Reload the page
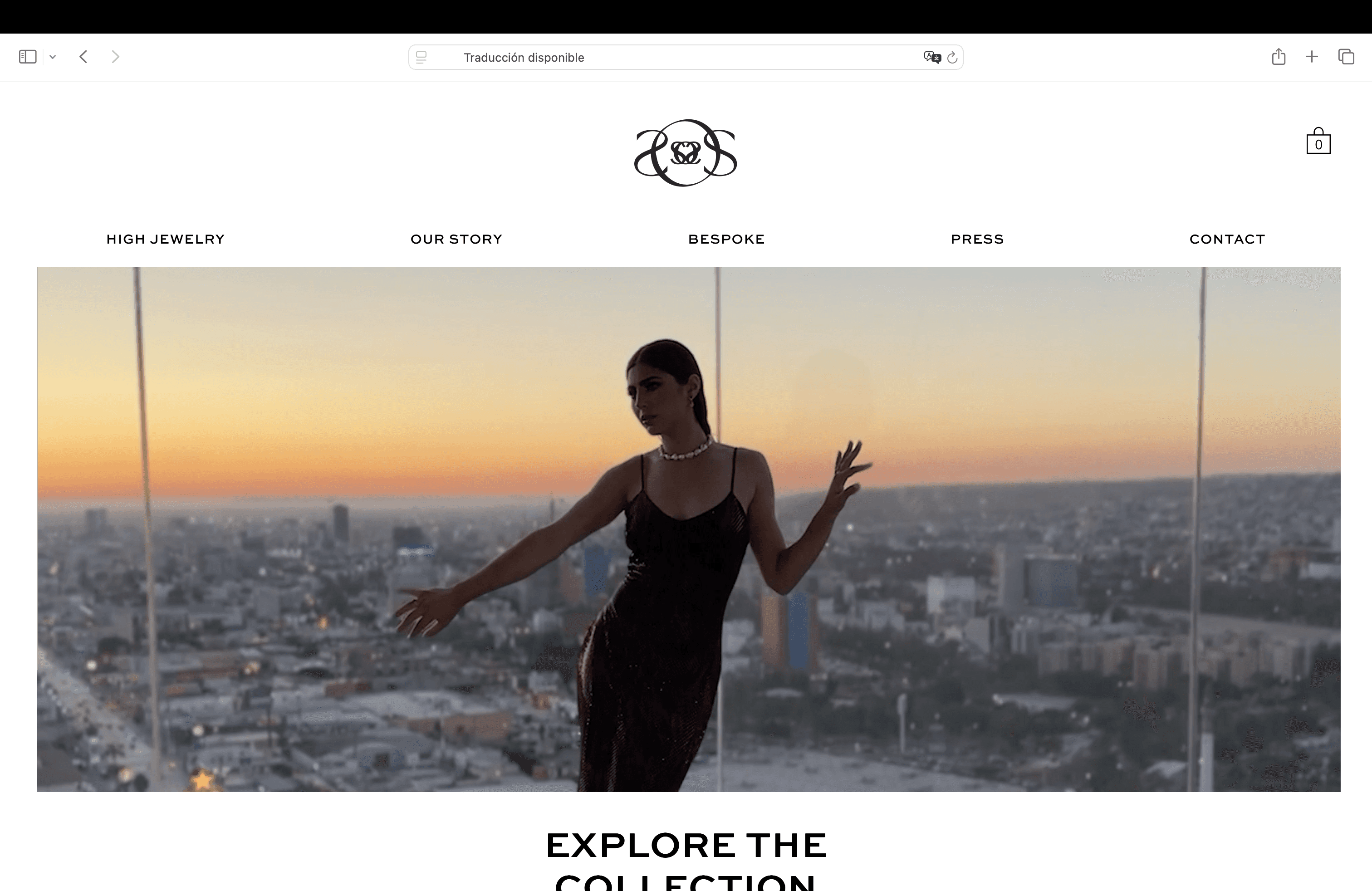The height and width of the screenshot is (891, 1372). (x=952, y=57)
